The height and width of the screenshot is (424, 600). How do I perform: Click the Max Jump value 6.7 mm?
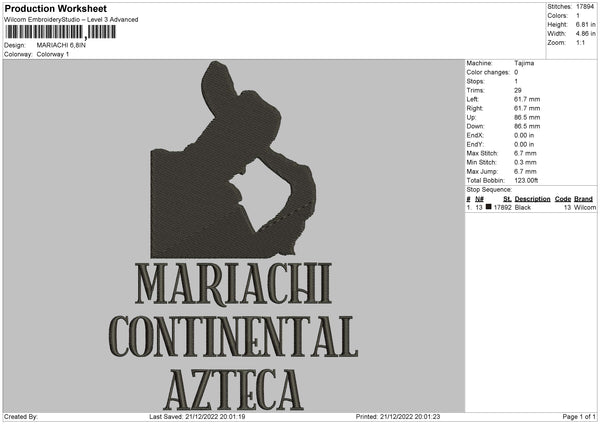pos(525,172)
